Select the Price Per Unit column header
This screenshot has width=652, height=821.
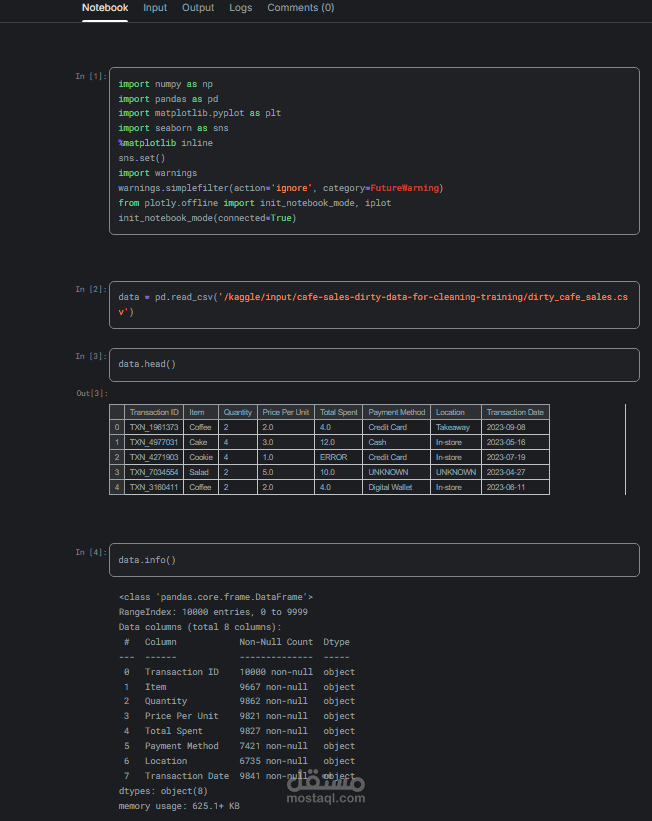(286, 412)
